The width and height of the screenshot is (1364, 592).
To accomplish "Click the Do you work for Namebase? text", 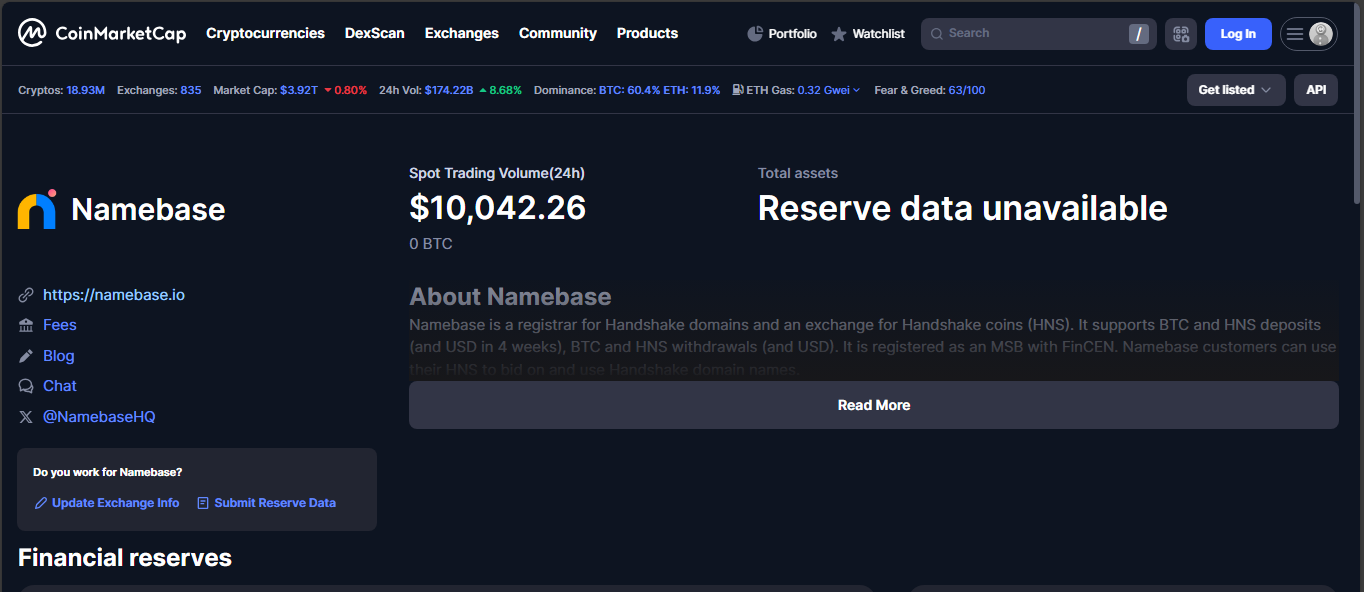I will pos(108,472).
